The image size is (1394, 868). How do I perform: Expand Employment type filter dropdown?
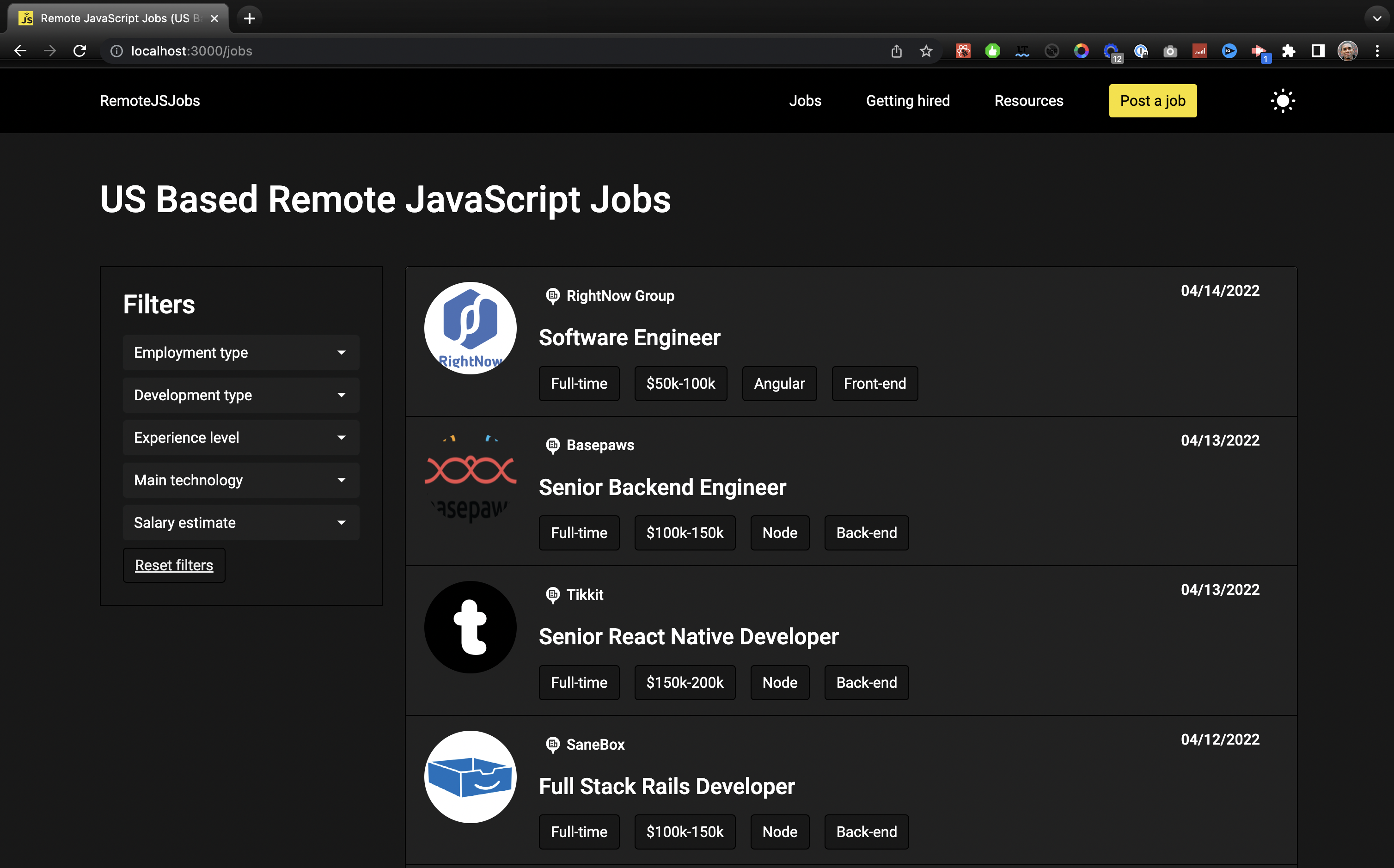coord(241,353)
